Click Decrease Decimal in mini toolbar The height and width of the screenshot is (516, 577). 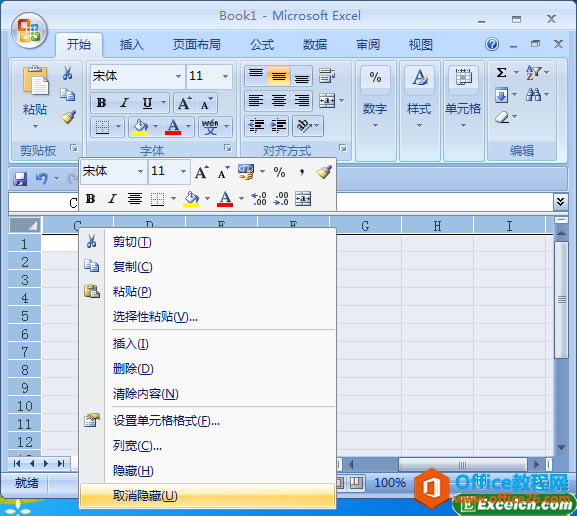coord(281,199)
